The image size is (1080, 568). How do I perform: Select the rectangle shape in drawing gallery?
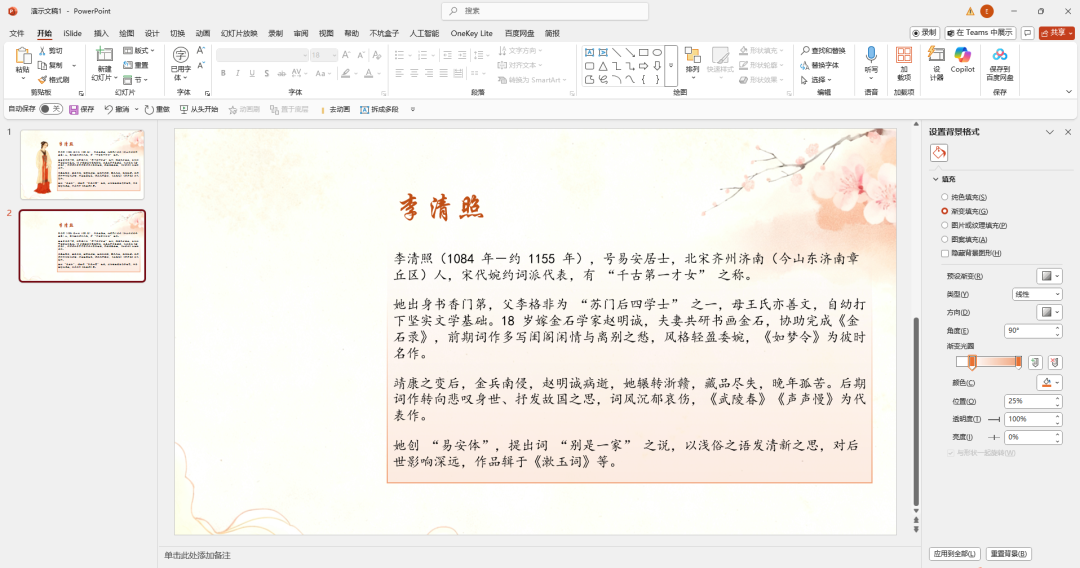(643, 52)
